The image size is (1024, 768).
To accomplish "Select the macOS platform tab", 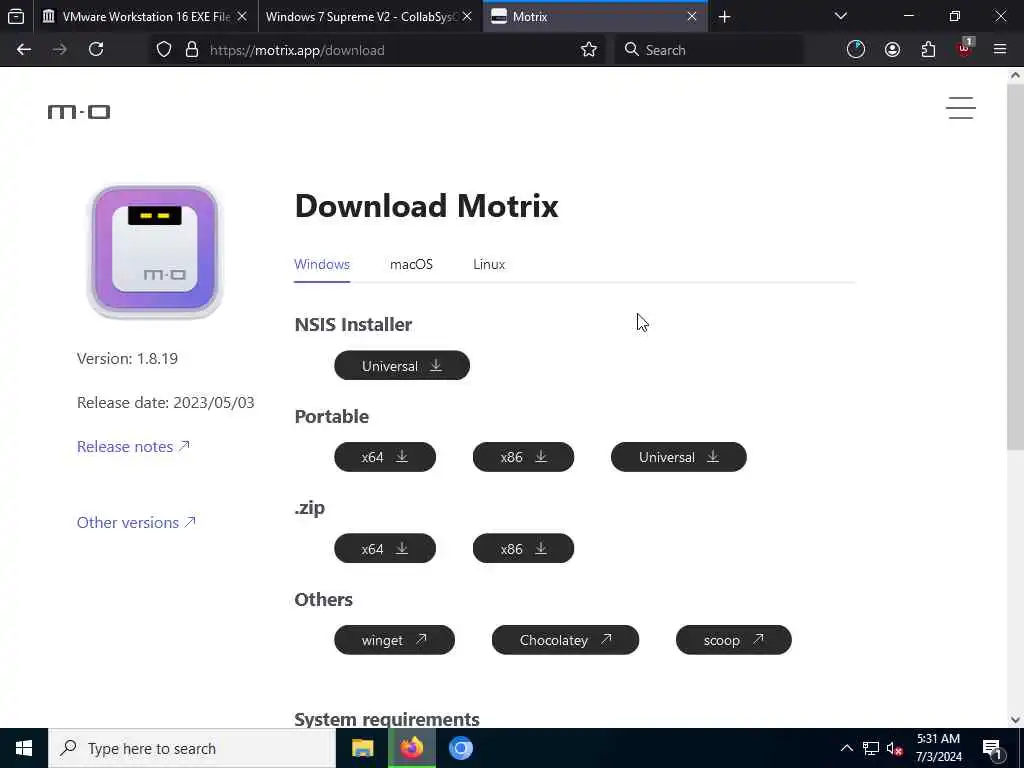I will point(411,264).
